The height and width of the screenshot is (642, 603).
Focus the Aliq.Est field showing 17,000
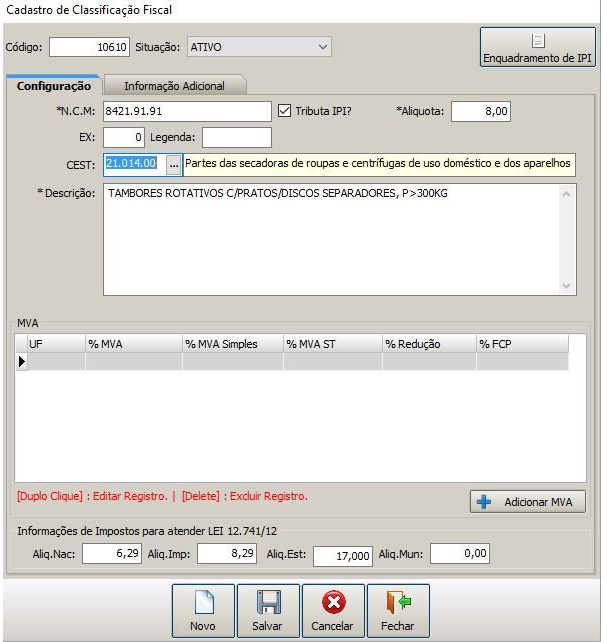[343, 556]
